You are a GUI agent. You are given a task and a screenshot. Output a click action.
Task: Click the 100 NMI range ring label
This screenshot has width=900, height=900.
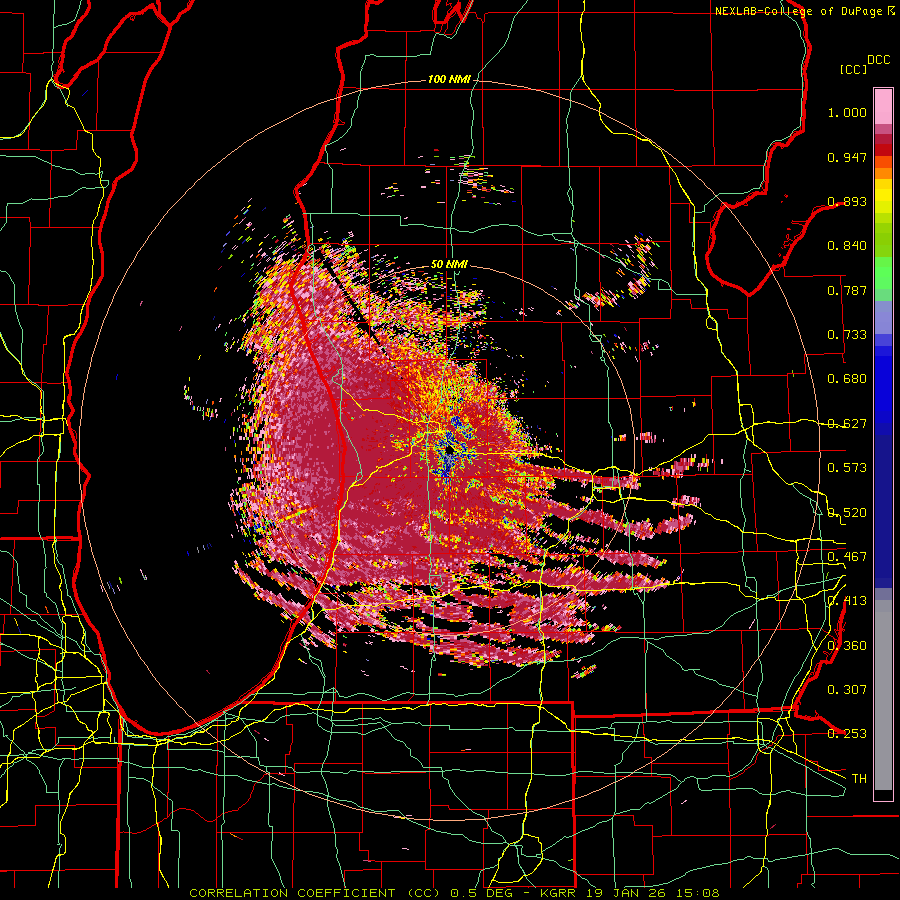[449, 79]
